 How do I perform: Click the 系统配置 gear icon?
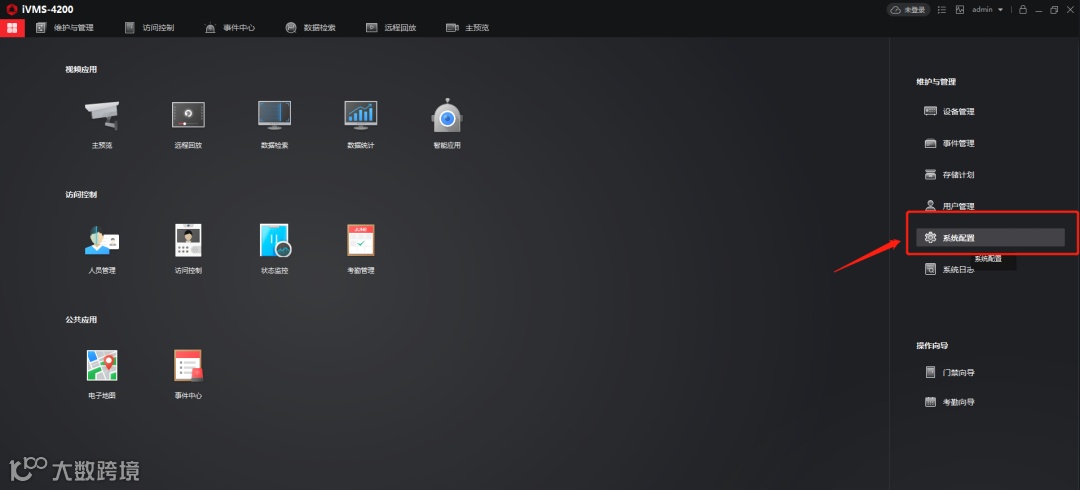pos(931,238)
